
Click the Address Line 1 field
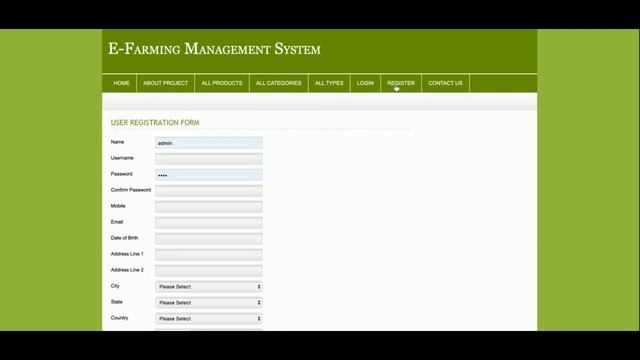coord(209,254)
